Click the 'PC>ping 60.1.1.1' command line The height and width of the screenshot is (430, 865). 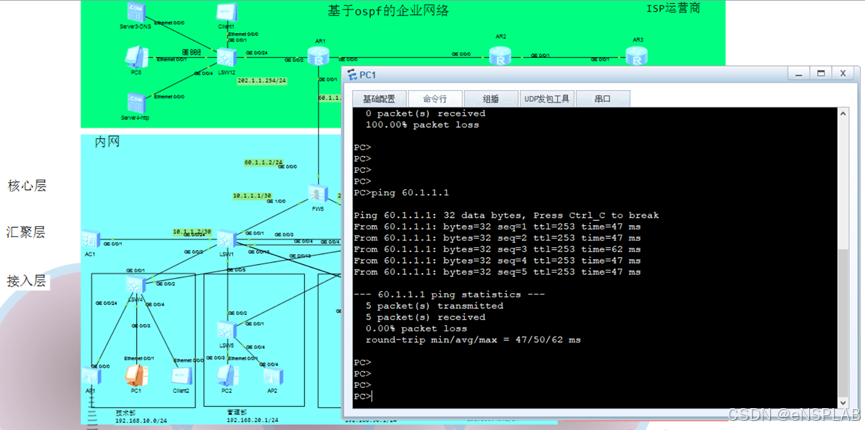401,193
